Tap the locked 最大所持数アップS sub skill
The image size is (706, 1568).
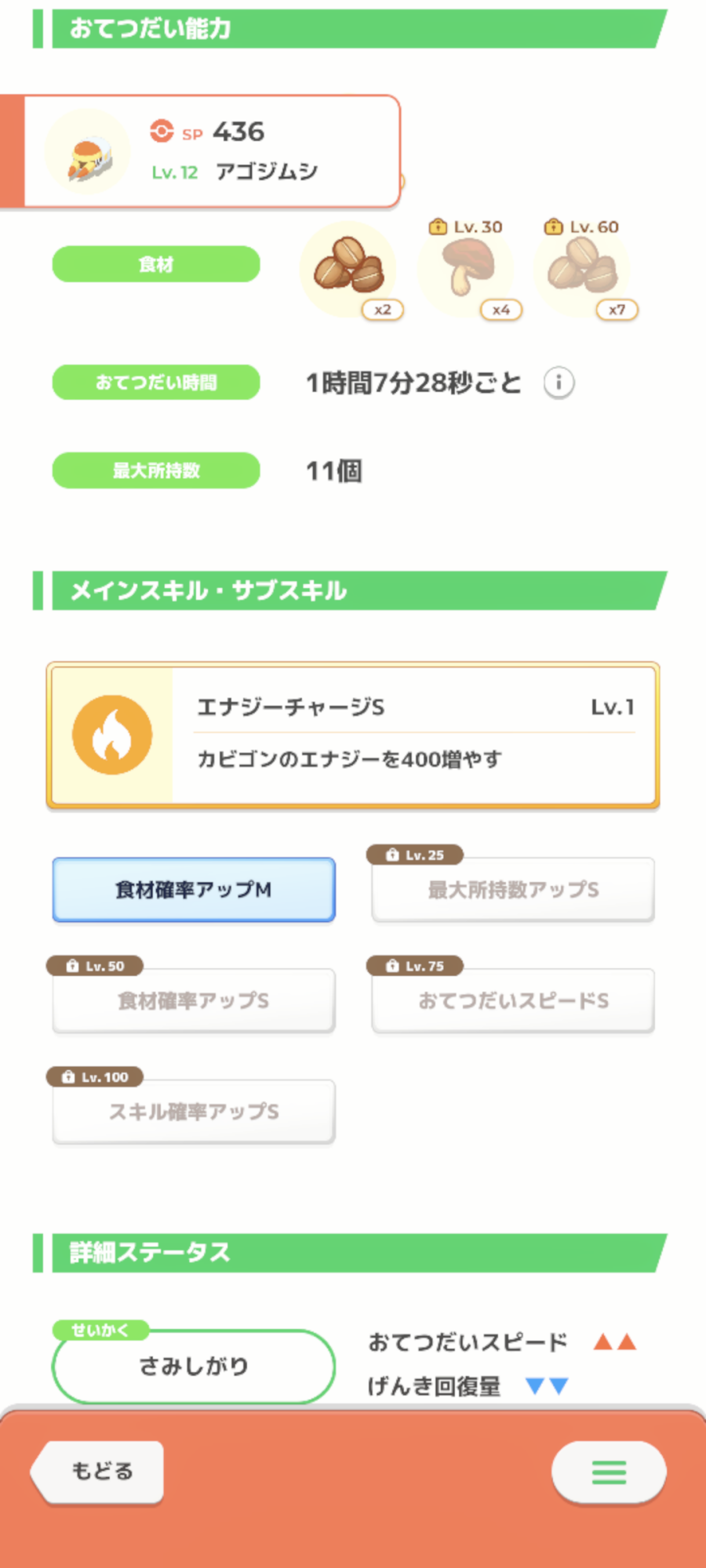[513, 890]
